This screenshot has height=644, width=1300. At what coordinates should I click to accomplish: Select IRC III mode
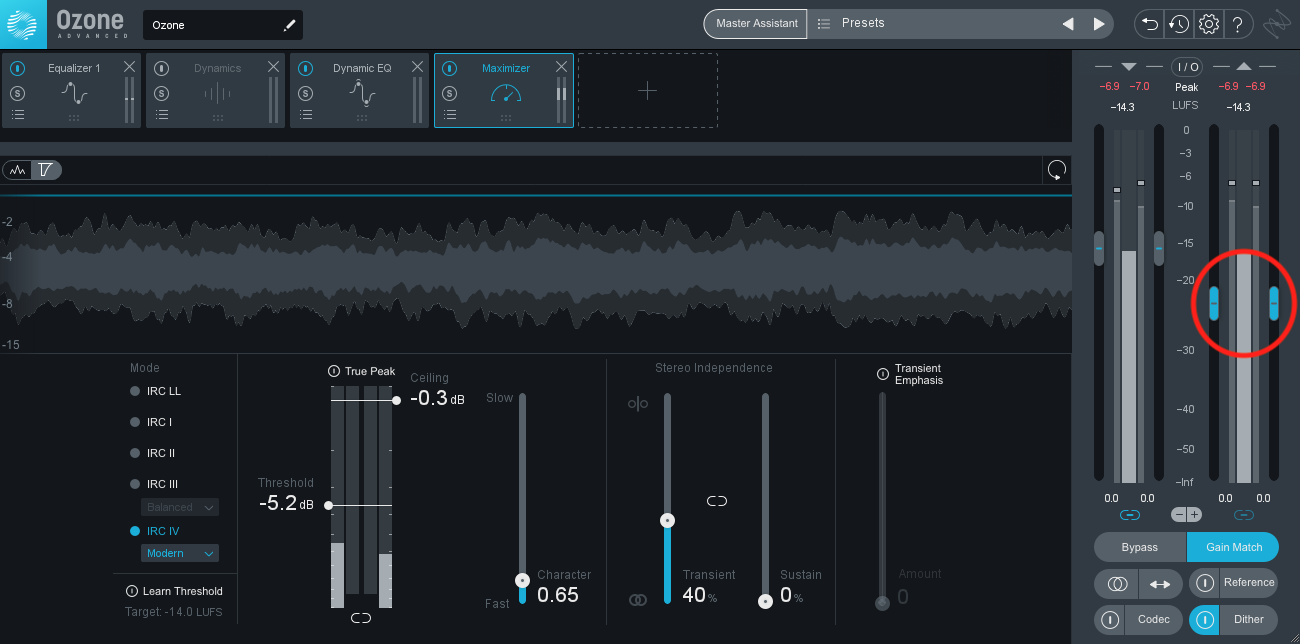pyautogui.click(x=154, y=484)
